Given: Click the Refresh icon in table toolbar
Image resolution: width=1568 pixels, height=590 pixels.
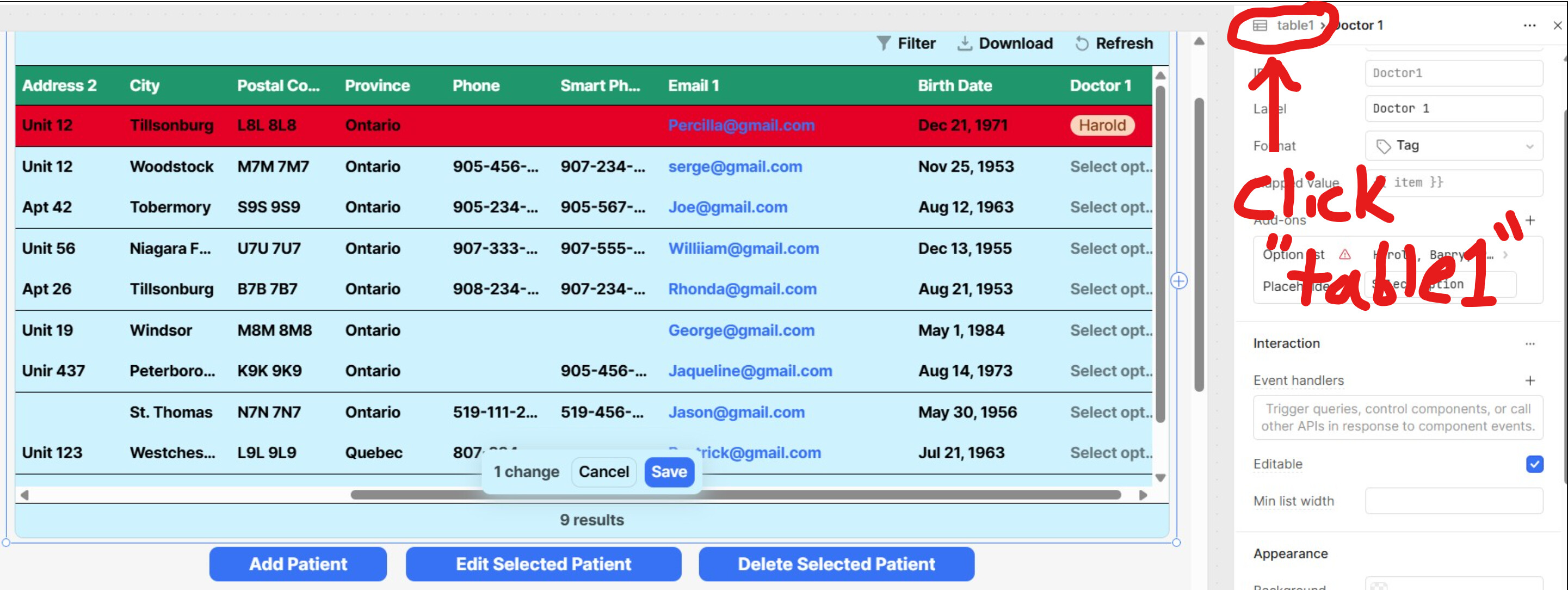Looking at the screenshot, I should tap(1082, 43).
